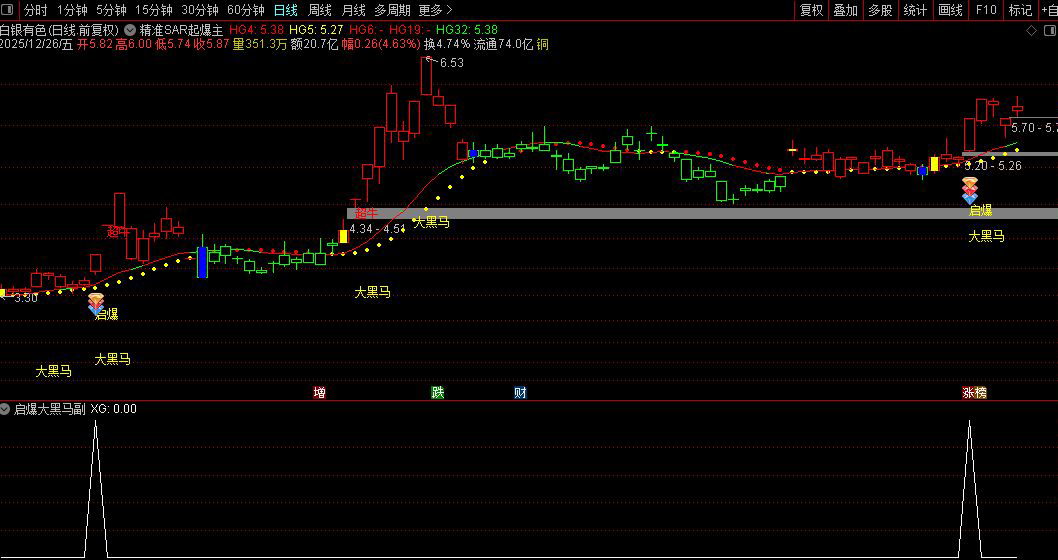Click the 涨榜 event marker
Screen dimensions: 1058x560
[x=974, y=393]
